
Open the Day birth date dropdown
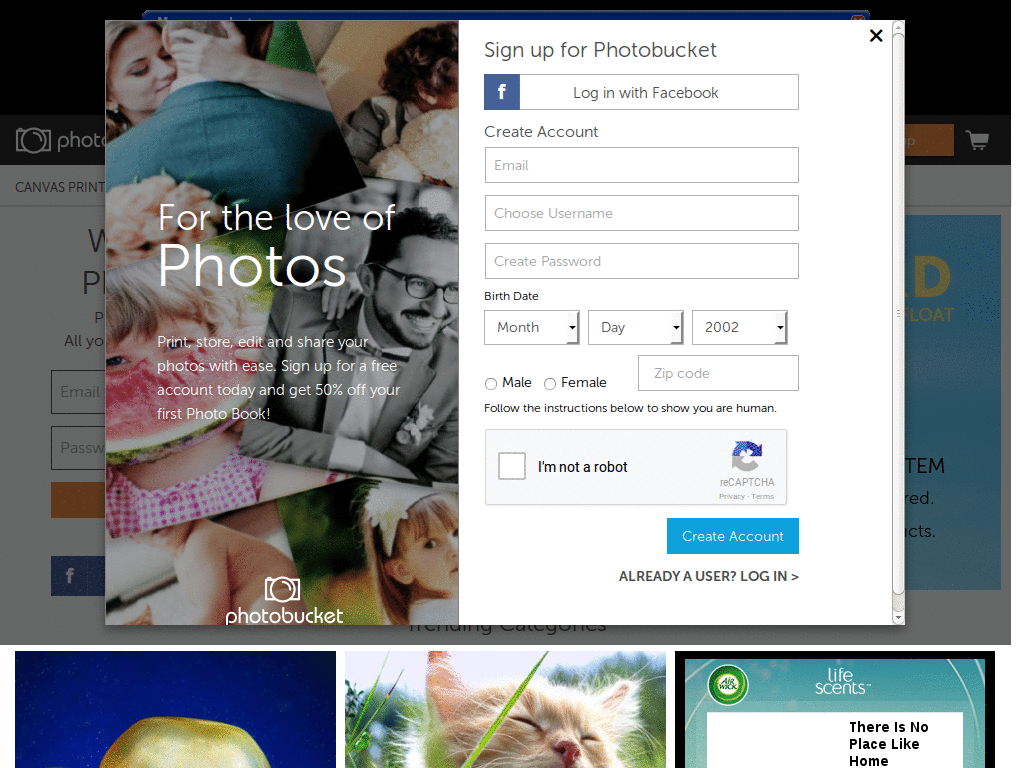(x=635, y=327)
